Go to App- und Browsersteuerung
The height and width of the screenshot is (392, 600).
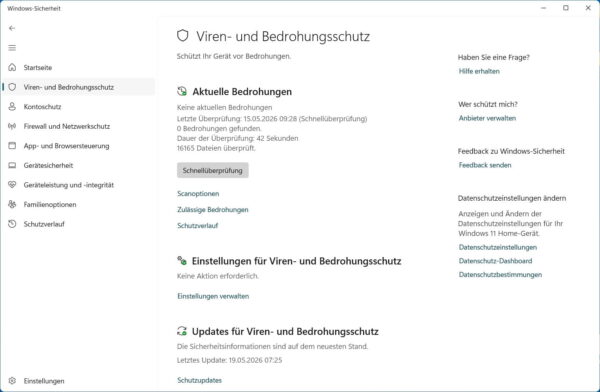[78, 145]
